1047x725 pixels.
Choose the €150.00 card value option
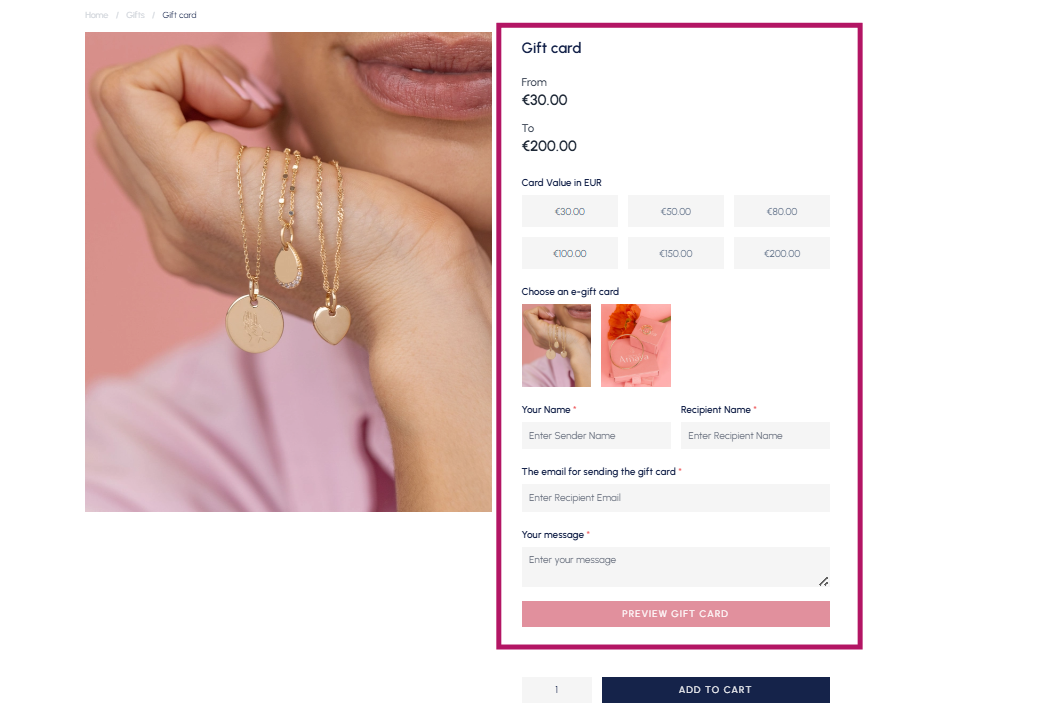pos(676,253)
